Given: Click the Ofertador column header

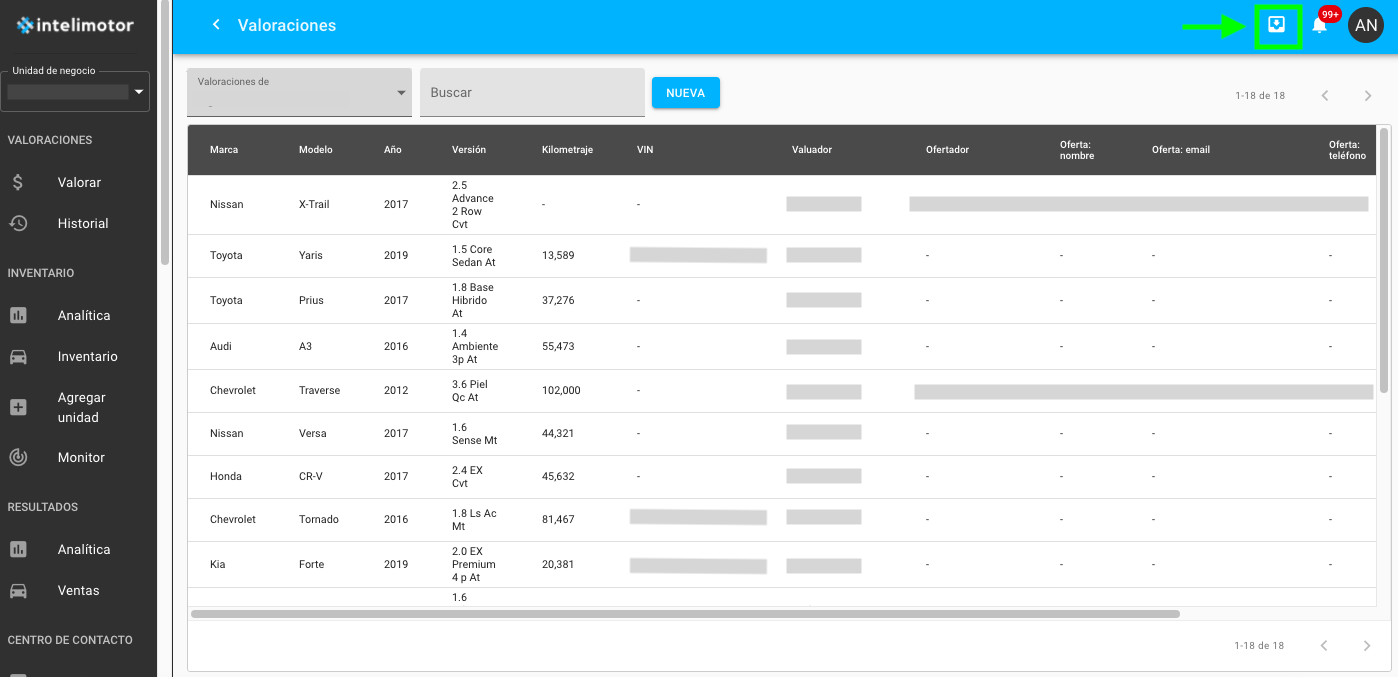Looking at the screenshot, I should pos(947,150).
